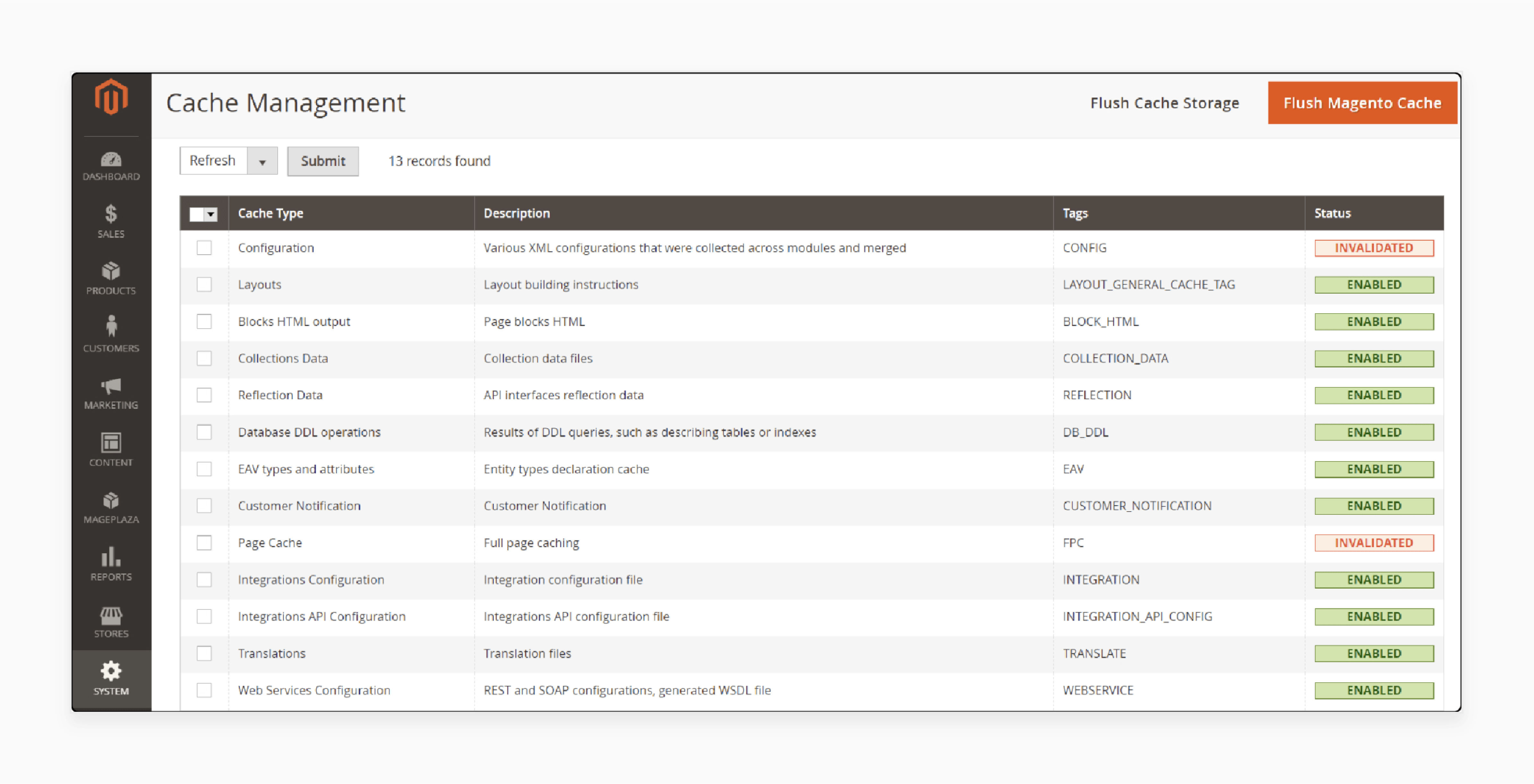Check the Database DDL operations checkbox

[204, 432]
